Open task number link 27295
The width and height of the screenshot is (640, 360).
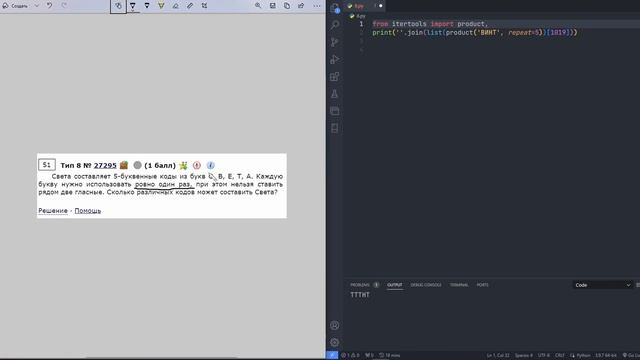pyautogui.click(x=105, y=165)
